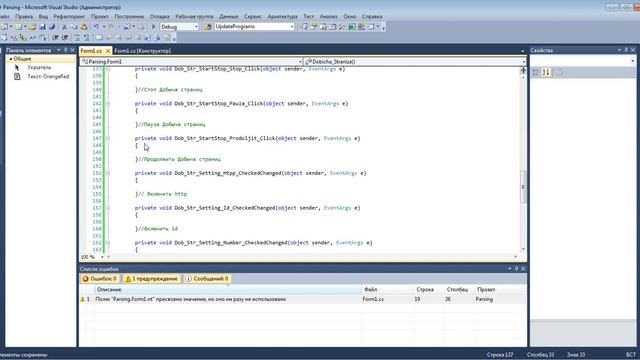The height and width of the screenshot is (360, 640).
Task: Open Property Pages icon in Свойства panel
Action: [x=559, y=72]
